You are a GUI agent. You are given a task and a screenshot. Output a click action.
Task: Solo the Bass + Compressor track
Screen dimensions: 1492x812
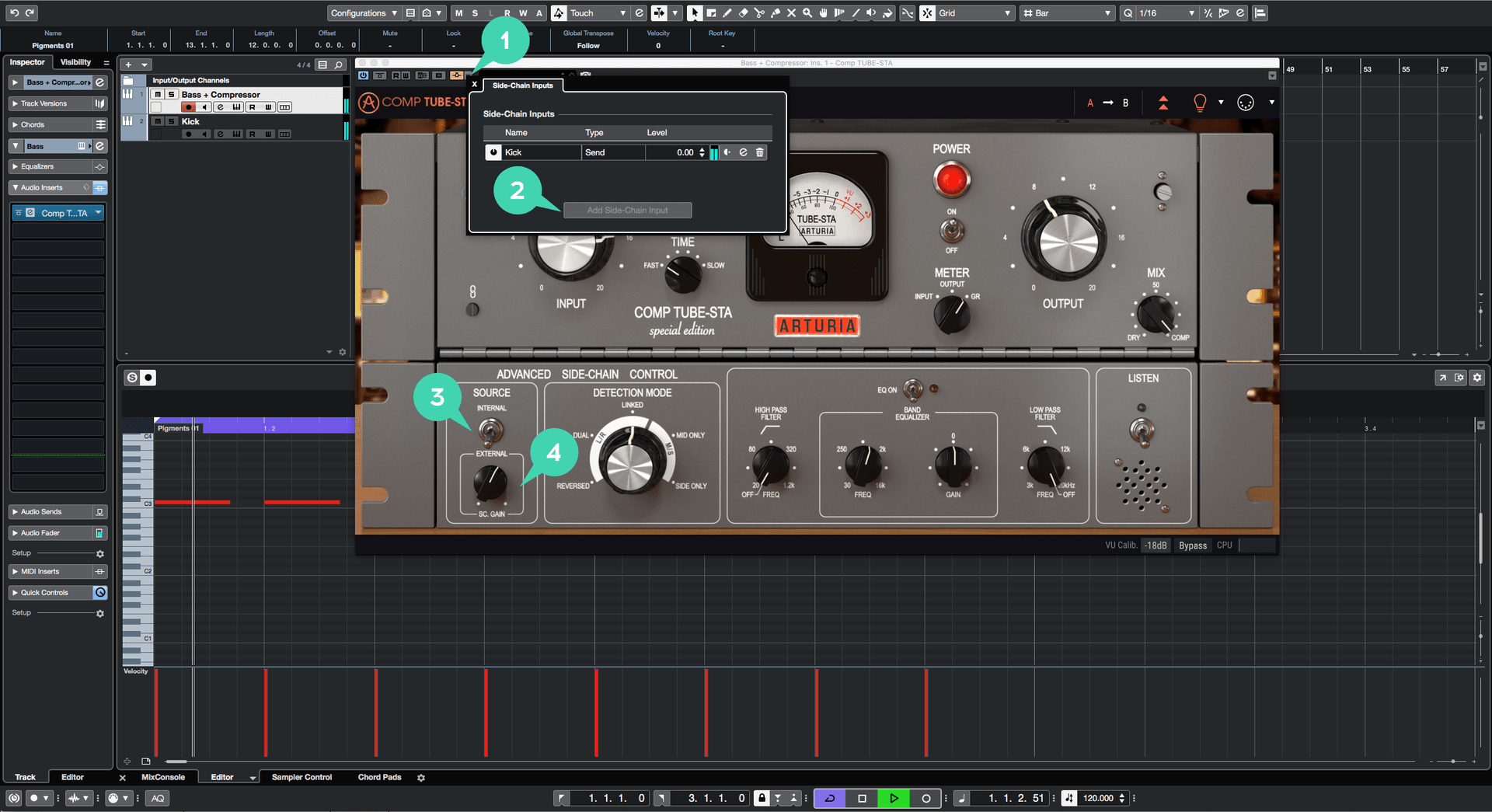coord(172,95)
